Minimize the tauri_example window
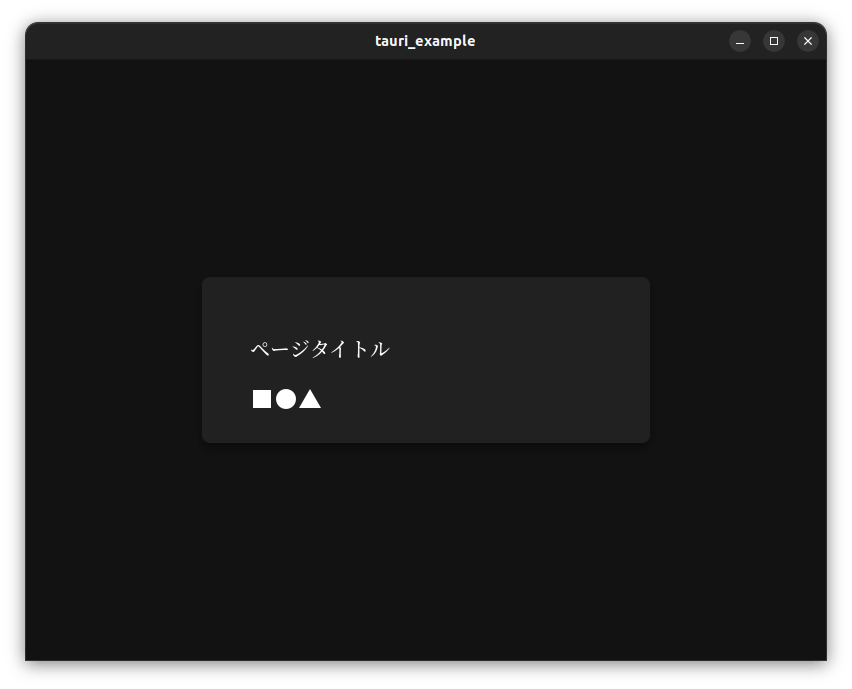 740,41
